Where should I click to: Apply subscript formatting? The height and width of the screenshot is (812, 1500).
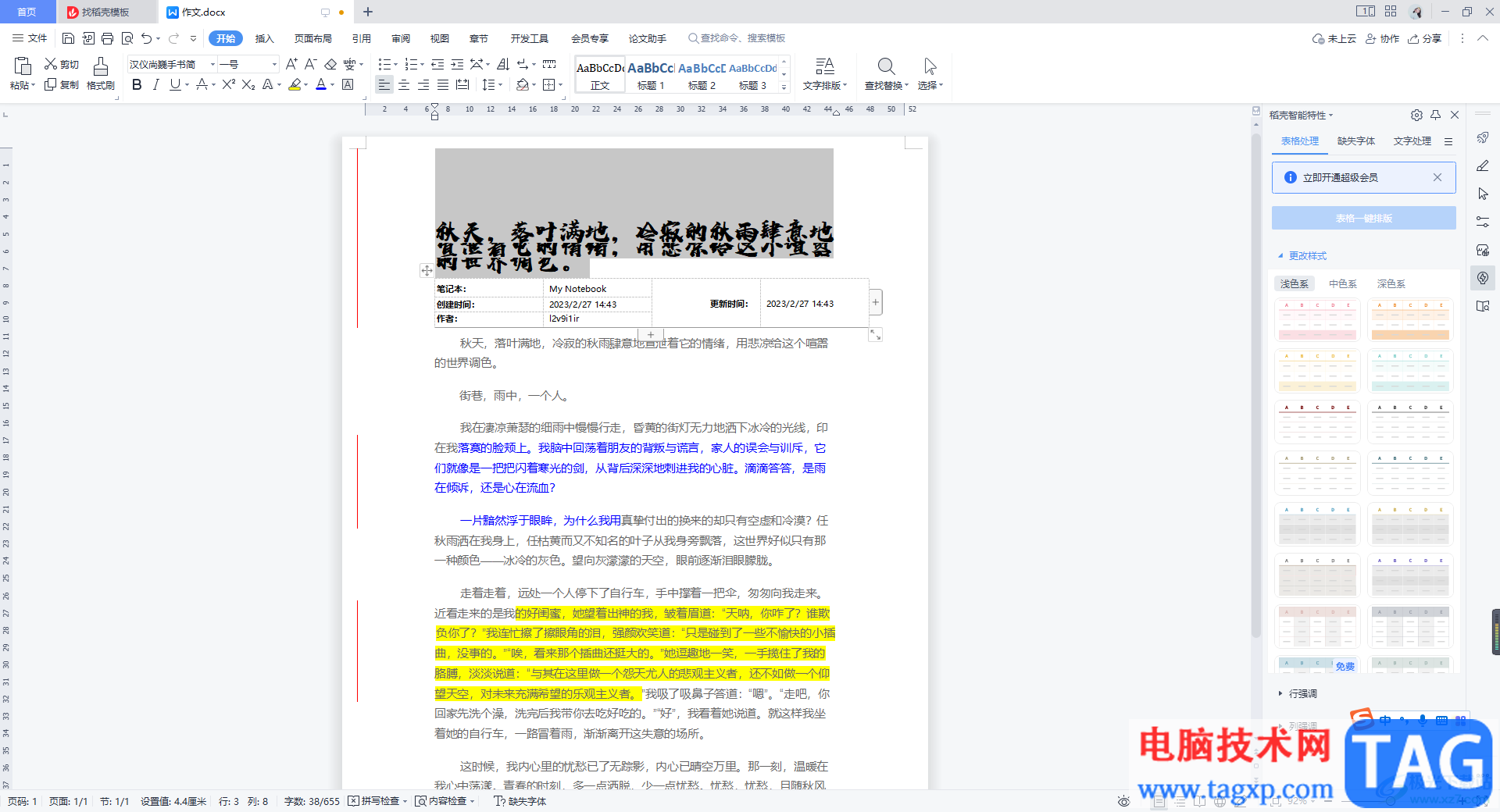pyautogui.click(x=248, y=84)
